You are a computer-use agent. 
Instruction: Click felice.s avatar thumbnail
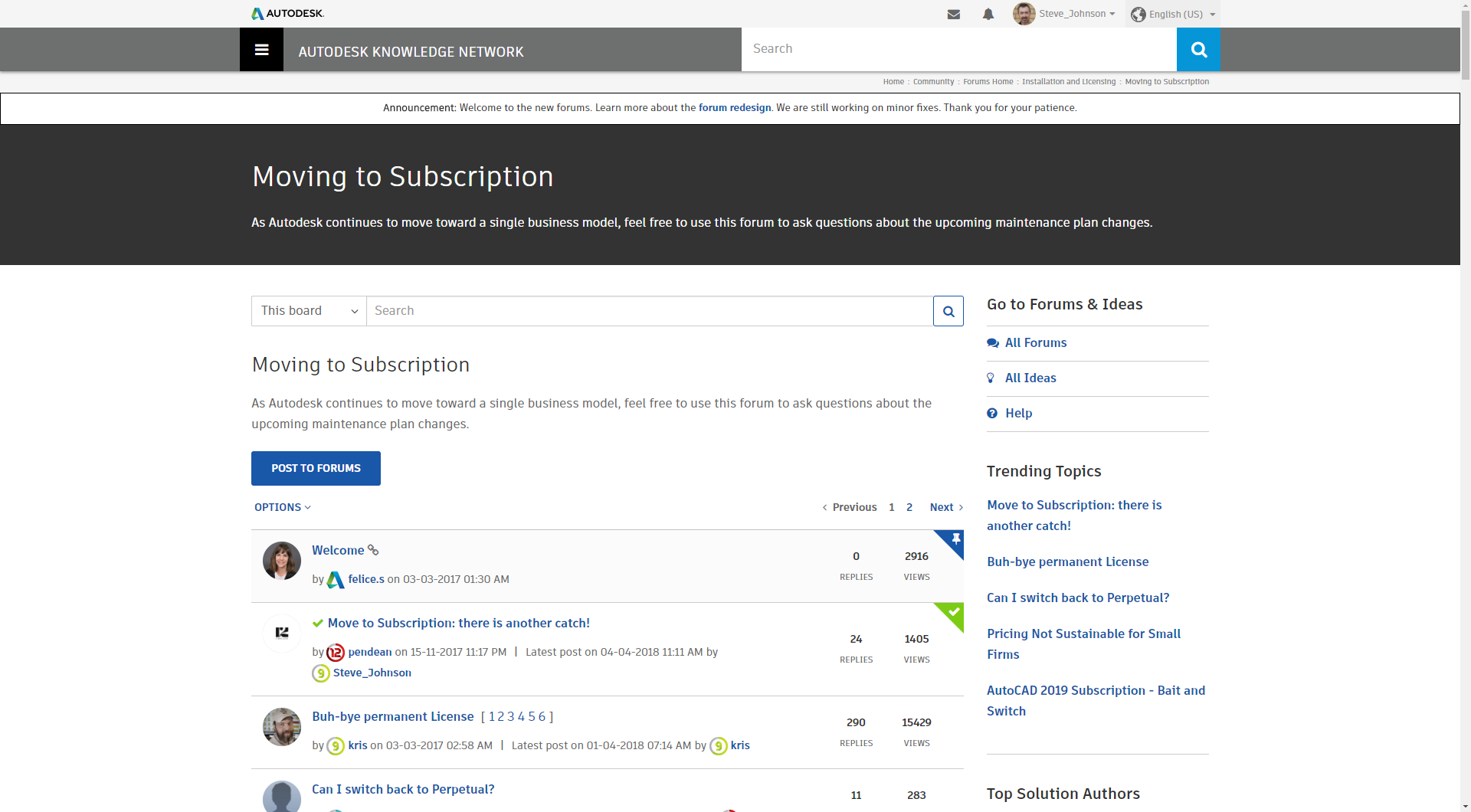coord(282,561)
